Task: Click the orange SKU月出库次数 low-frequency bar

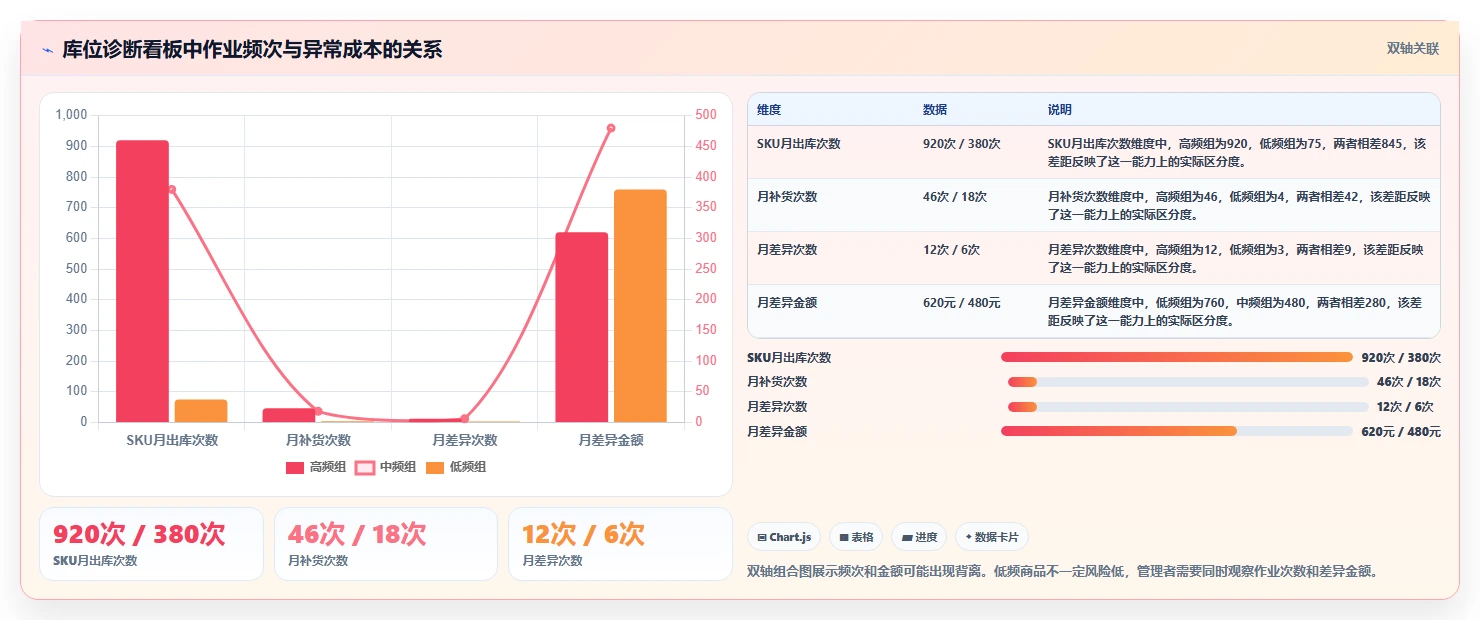Action: (x=201, y=410)
